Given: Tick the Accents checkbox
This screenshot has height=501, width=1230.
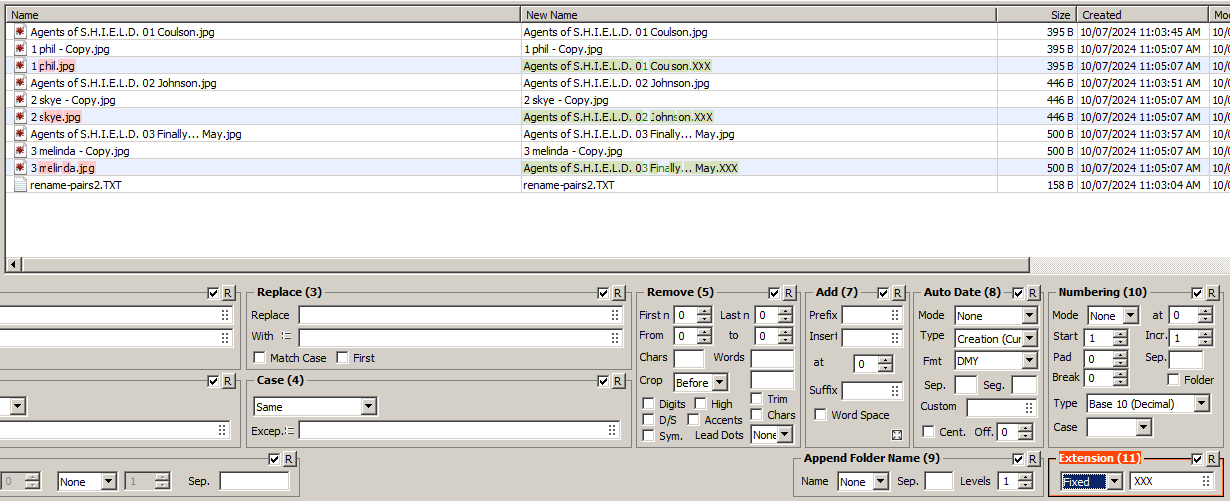Looking at the screenshot, I should (694, 420).
